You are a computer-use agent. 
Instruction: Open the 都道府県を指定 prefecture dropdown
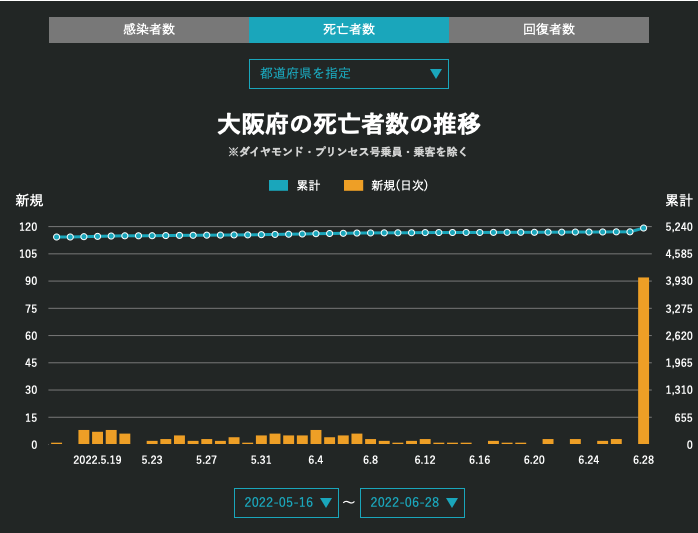click(349, 74)
